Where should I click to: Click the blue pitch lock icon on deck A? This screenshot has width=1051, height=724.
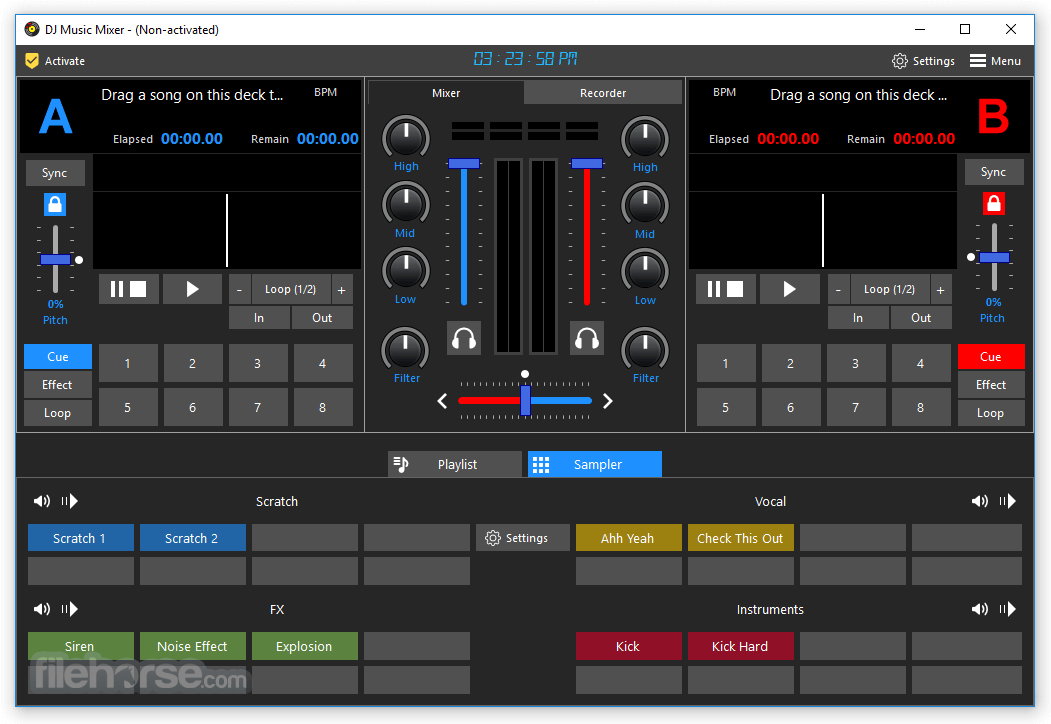55,204
